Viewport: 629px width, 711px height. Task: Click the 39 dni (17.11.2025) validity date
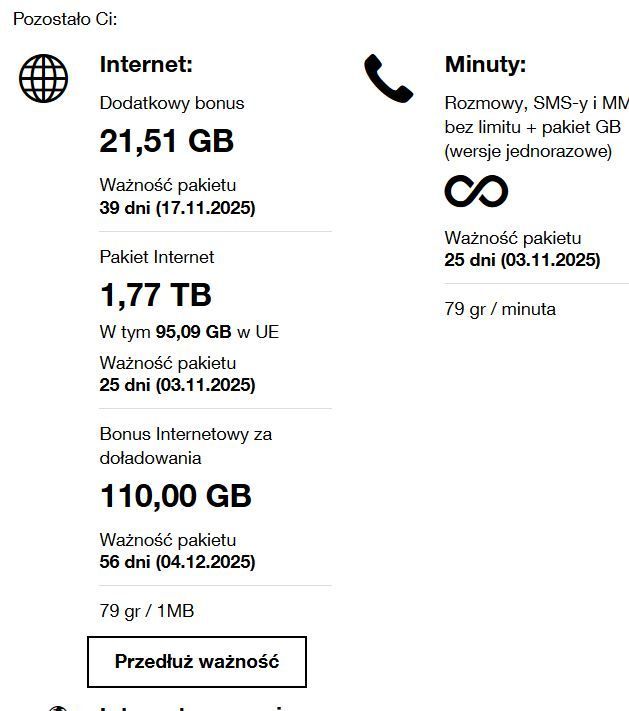[x=178, y=208]
